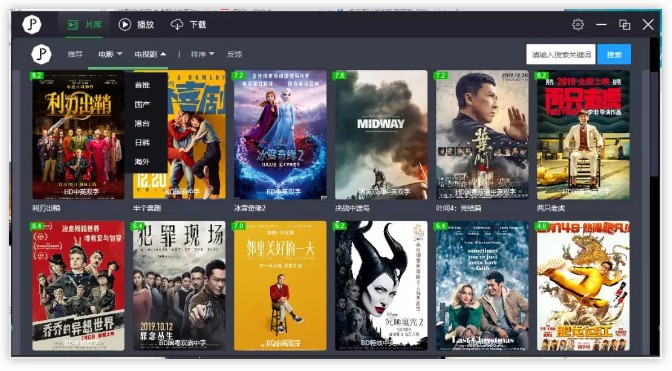Image resolution: width=672 pixels, height=371 pixels.
Task: Expand the 排序 sort dropdown
Action: pyautogui.click(x=202, y=54)
